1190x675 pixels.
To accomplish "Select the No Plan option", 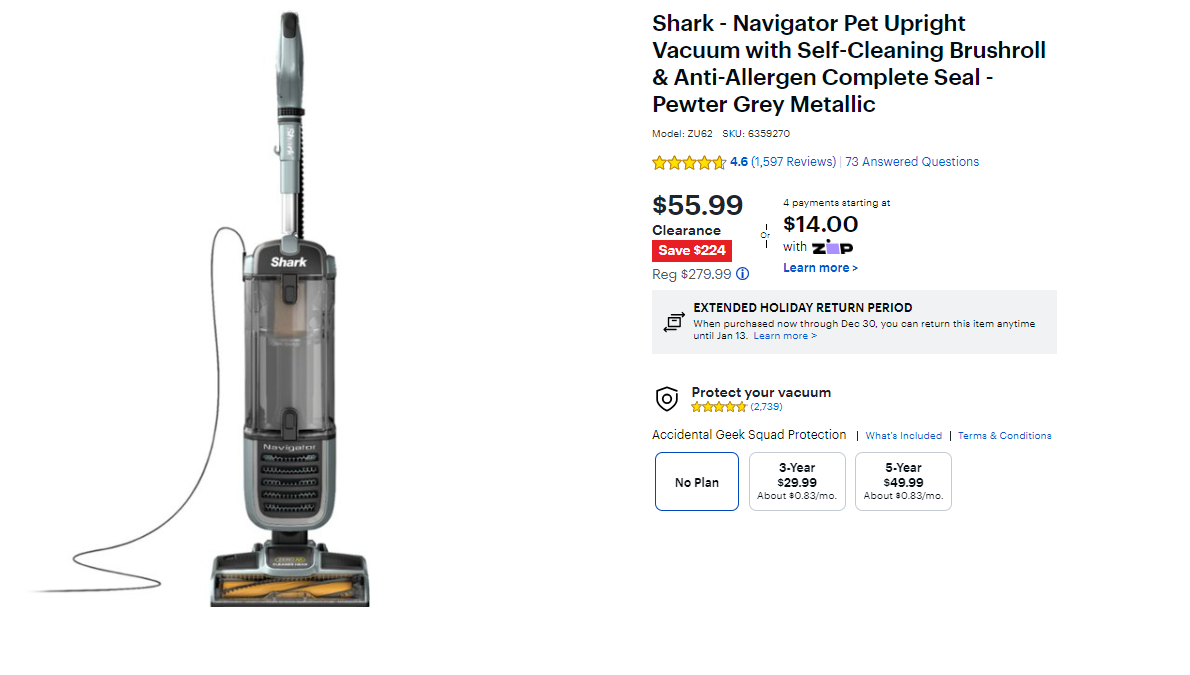I will 696,481.
